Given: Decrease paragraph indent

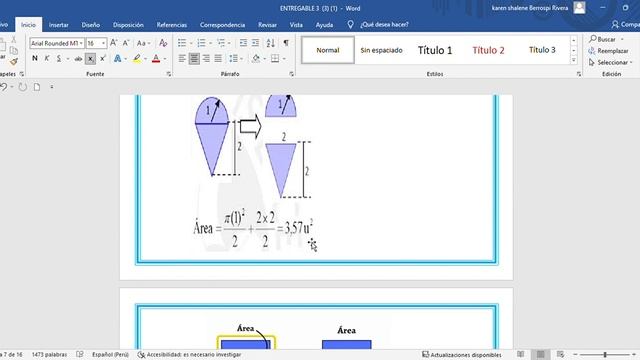Looking at the screenshot, I should point(243,43).
